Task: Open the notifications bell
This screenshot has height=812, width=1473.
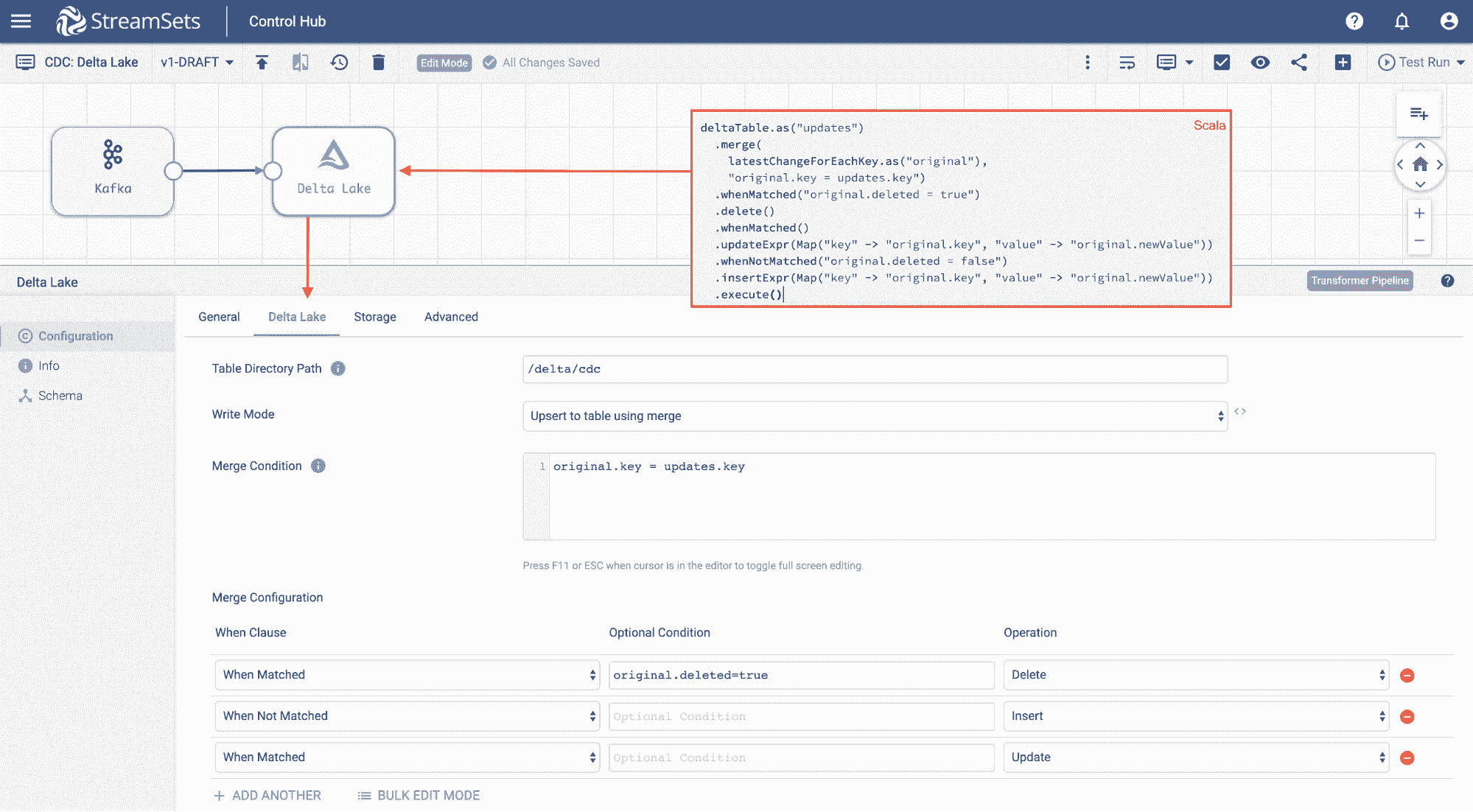Action: pyautogui.click(x=1402, y=21)
